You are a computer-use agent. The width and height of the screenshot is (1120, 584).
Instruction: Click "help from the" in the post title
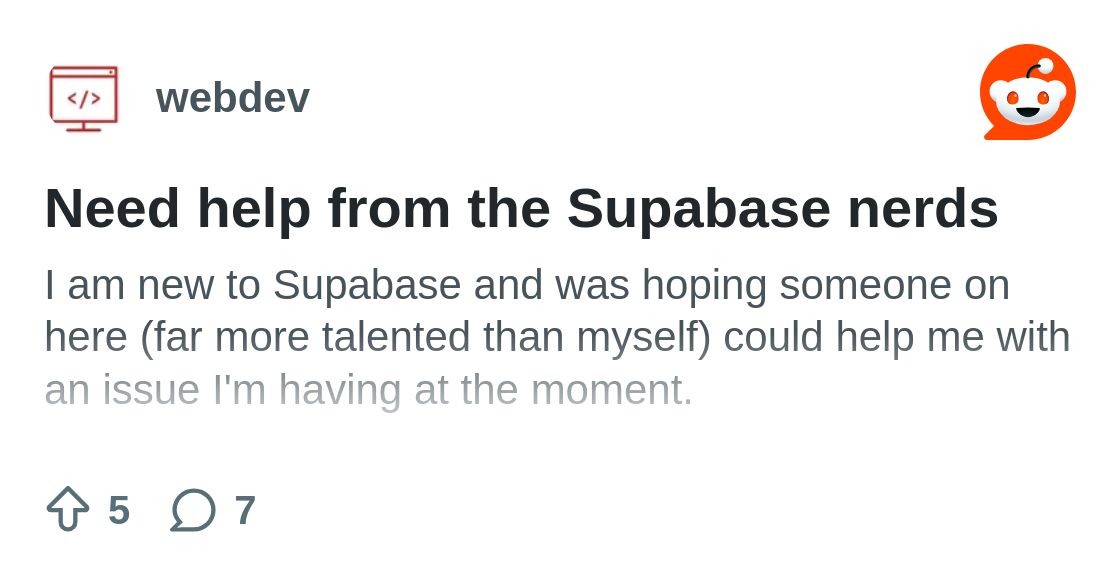pos(374,208)
